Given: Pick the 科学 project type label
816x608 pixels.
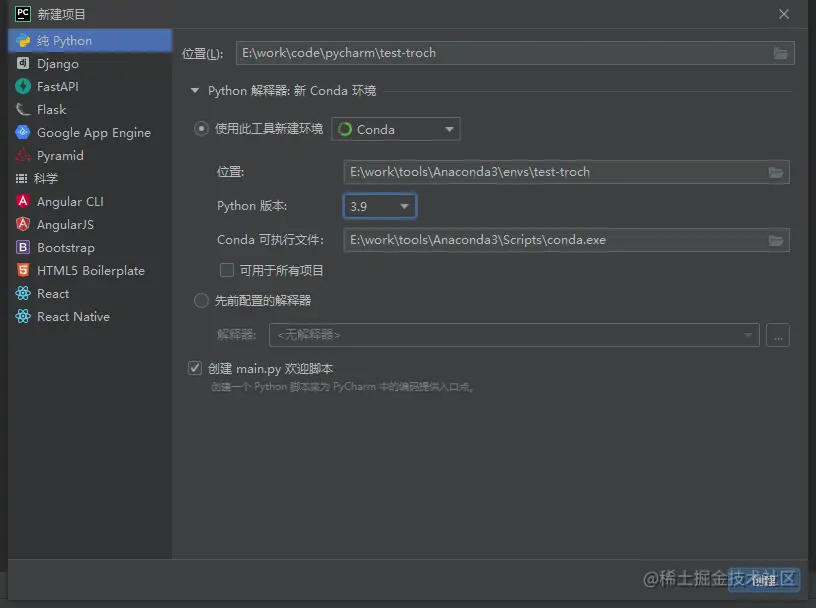Looking at the screenshot, I should 46,179.
